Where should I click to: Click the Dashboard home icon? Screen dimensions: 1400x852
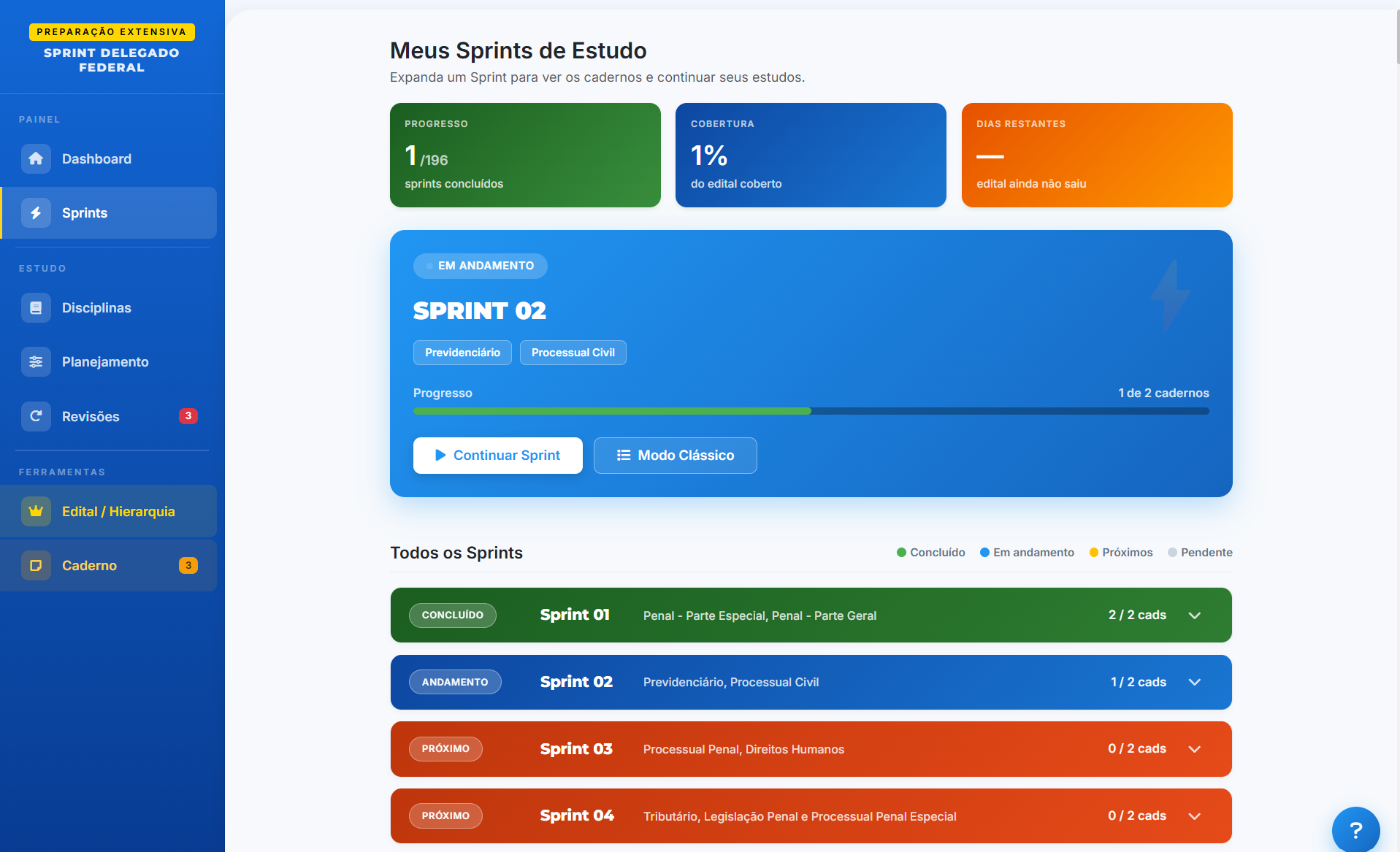[x=36, y=158]
